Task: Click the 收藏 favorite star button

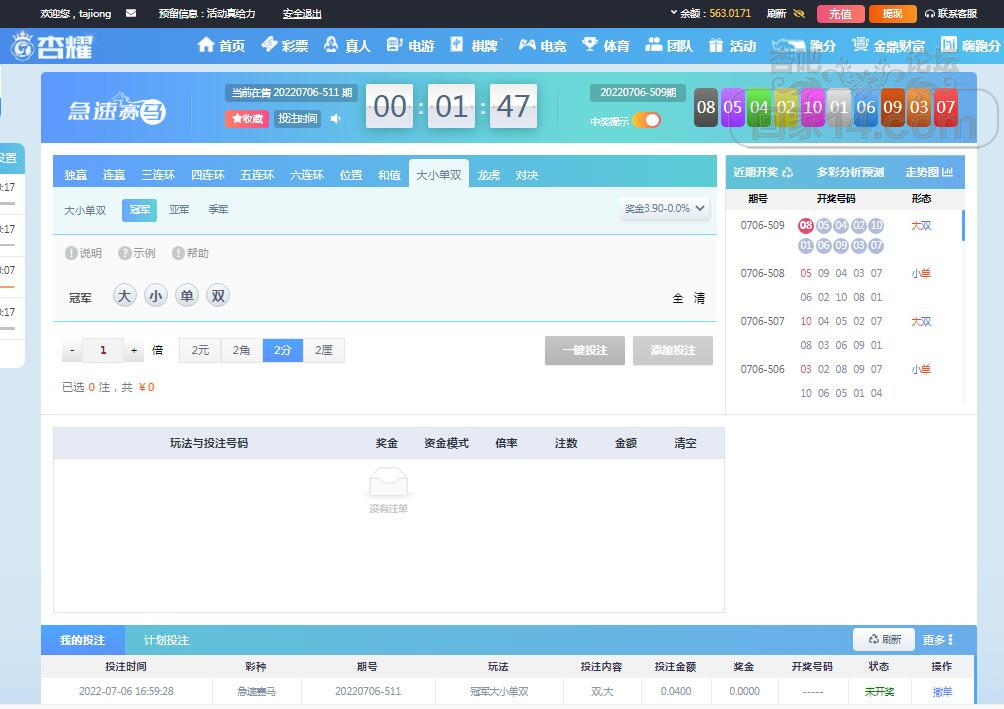Action: [246, 119]
